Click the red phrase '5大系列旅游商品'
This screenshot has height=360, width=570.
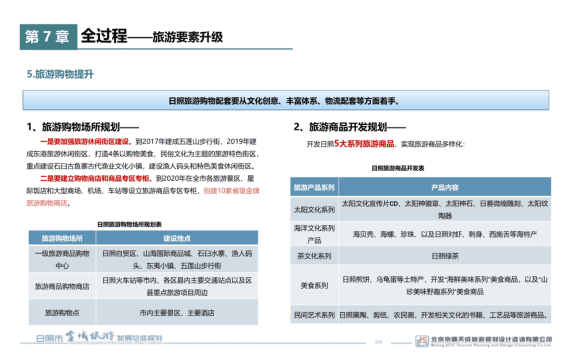(x=364, y=144)
